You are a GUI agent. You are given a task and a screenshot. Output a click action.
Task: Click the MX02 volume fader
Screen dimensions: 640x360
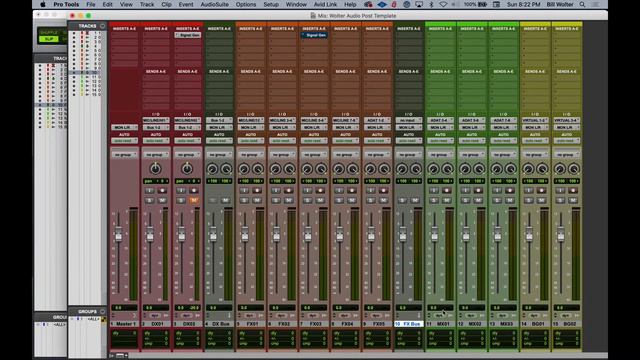[x=466, y=234]
